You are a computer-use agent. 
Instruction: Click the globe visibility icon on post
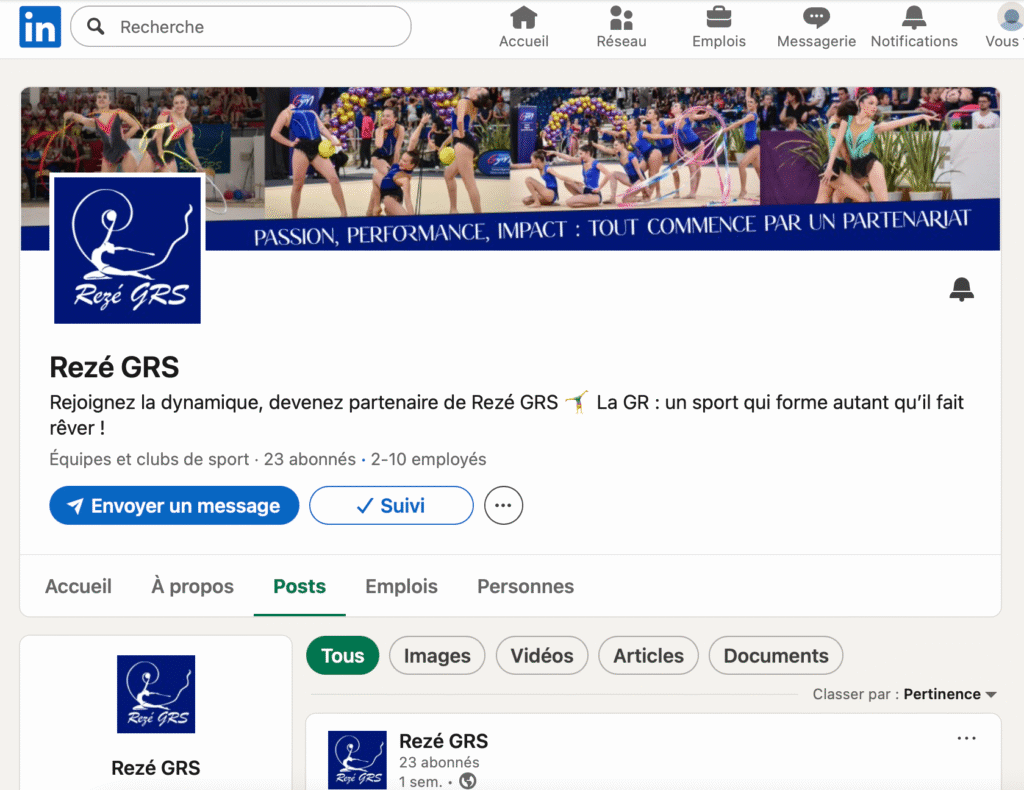click(x=468, y=781)
